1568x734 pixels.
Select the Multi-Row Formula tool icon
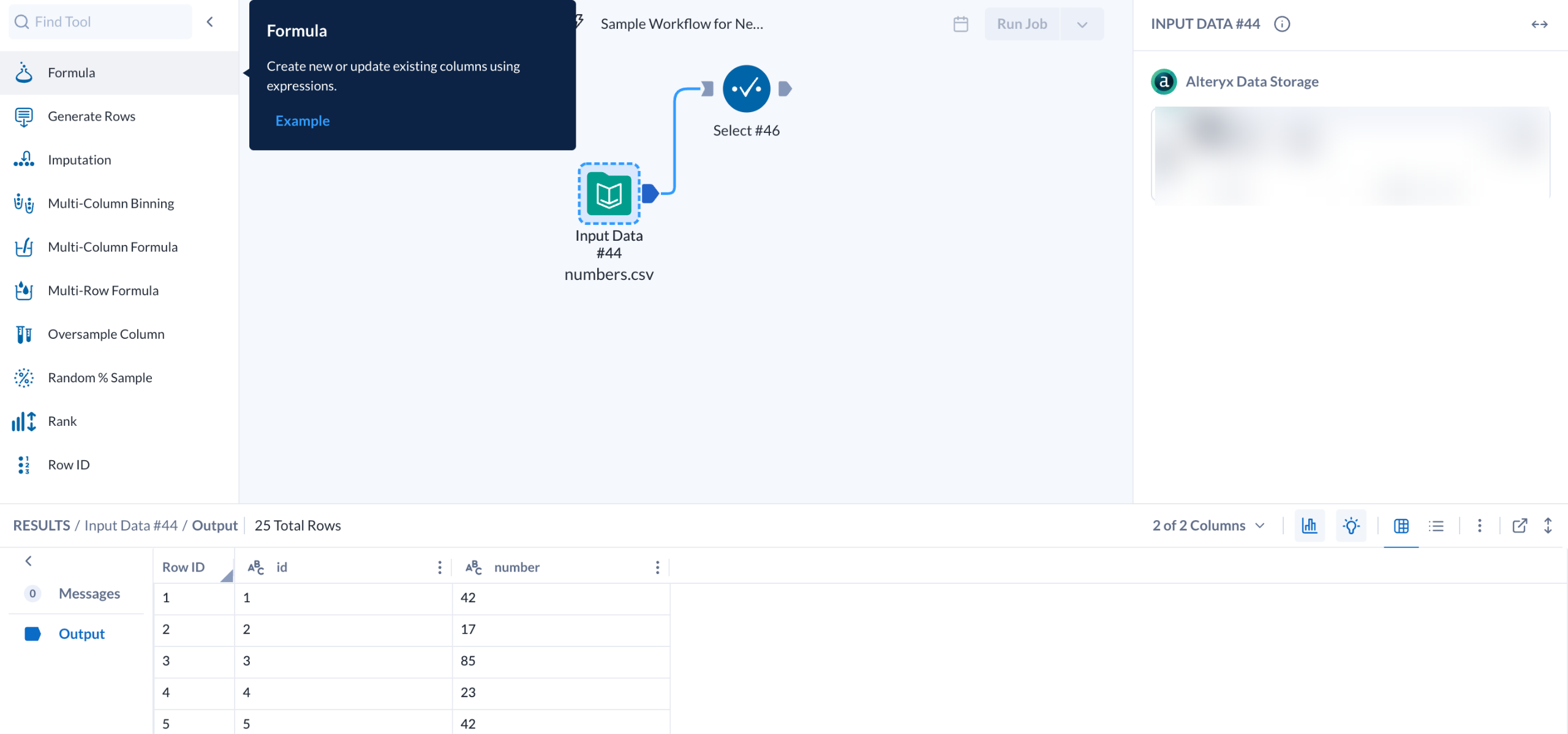pyautogui.click(x=24, y=290)
